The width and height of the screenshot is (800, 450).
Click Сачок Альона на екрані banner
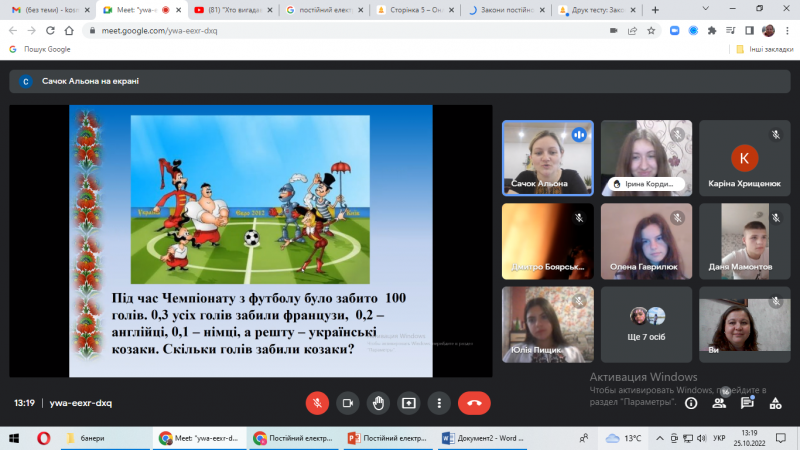click(x=399, y=81)
